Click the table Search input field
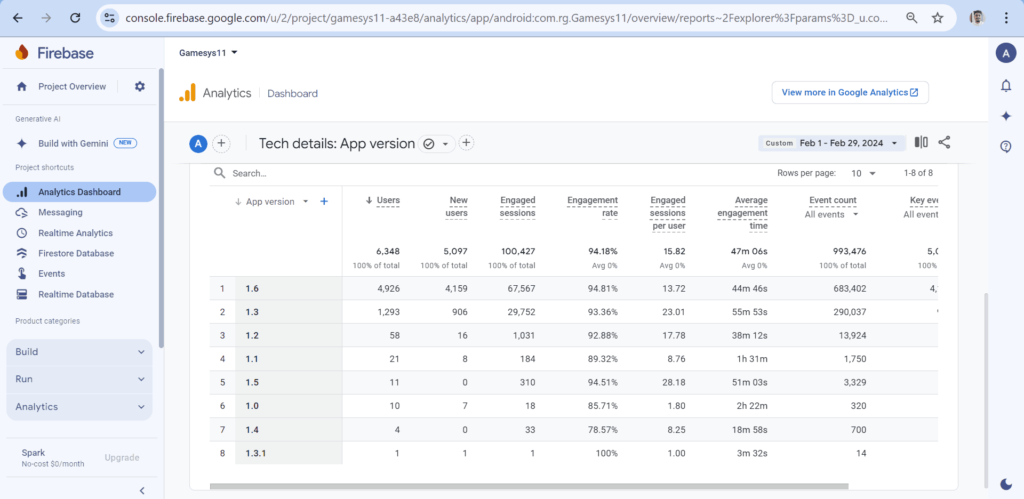The width and height of the screenshot is (1024, 499). (300, 173)
